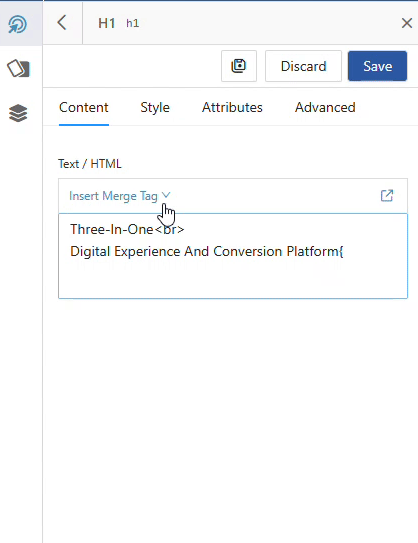Image resolution: width=418 pixels, height=543 pixels.
Task: Switch to the Content tab
Action: [x=84, y=107]
